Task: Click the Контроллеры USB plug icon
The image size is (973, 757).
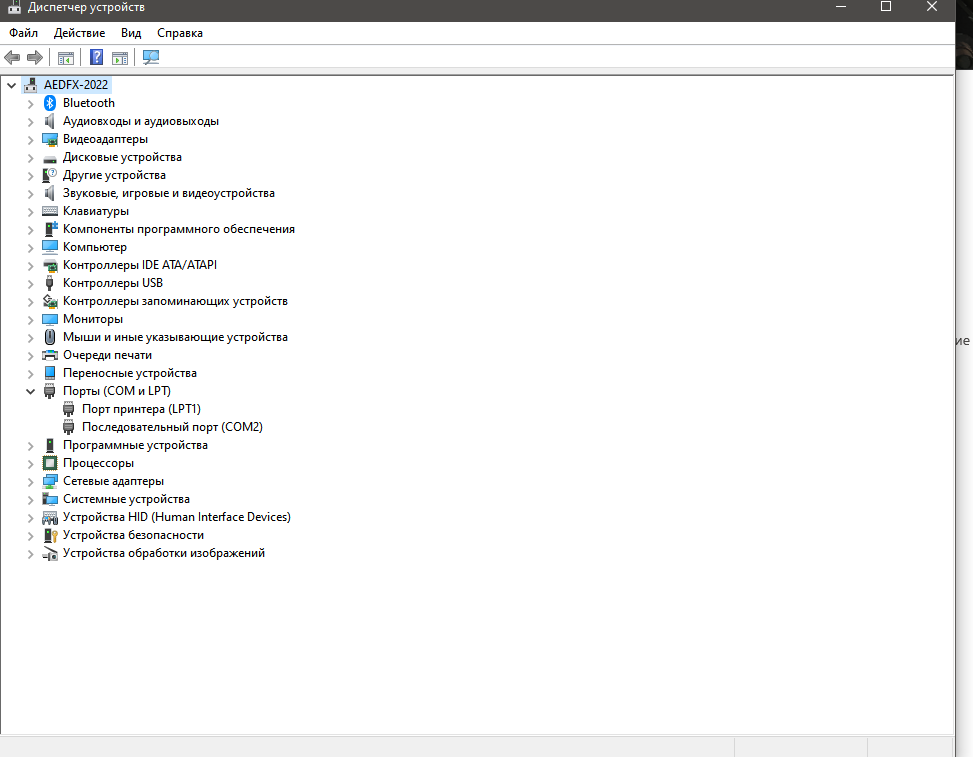Action: (x=50, y=283)
